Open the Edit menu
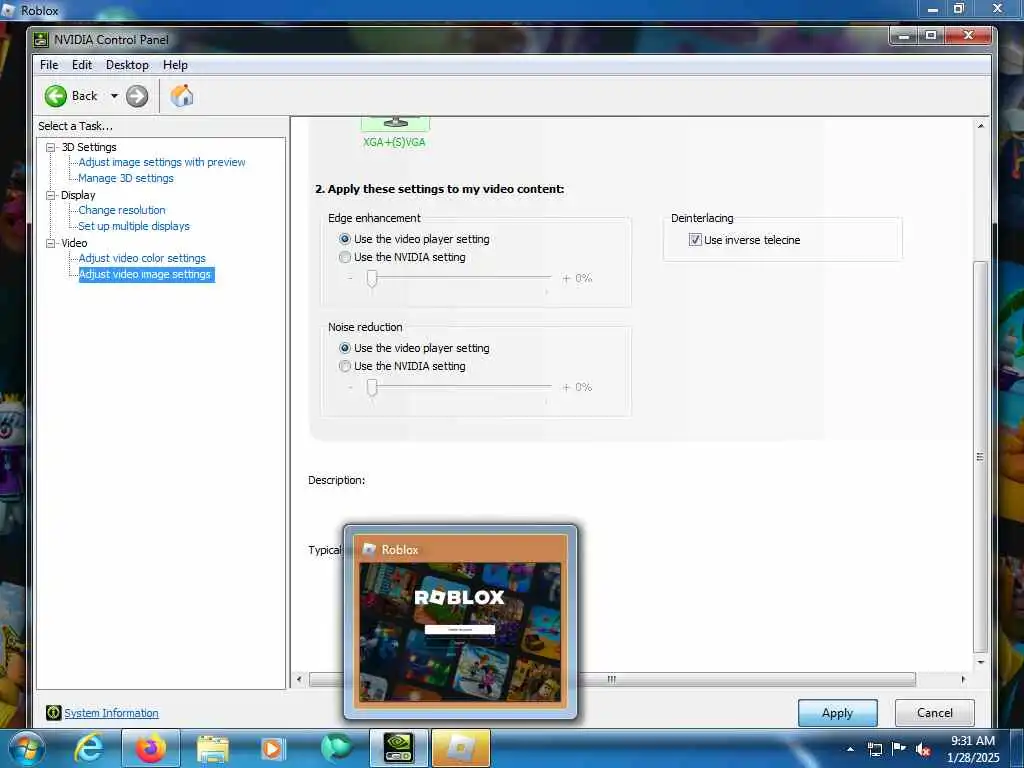This screenshot has width=1024, height=768. 82,65
